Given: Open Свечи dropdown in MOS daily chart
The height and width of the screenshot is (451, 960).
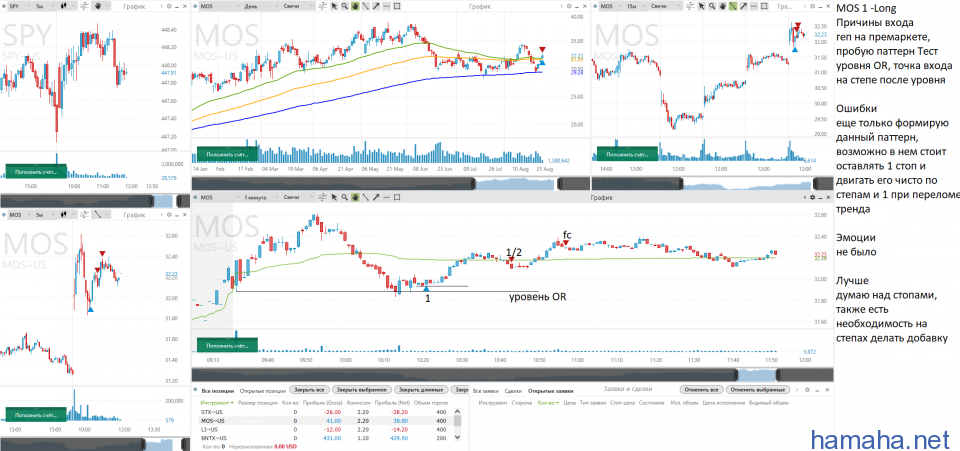Looking at the screenshot, I should [298, 6].
